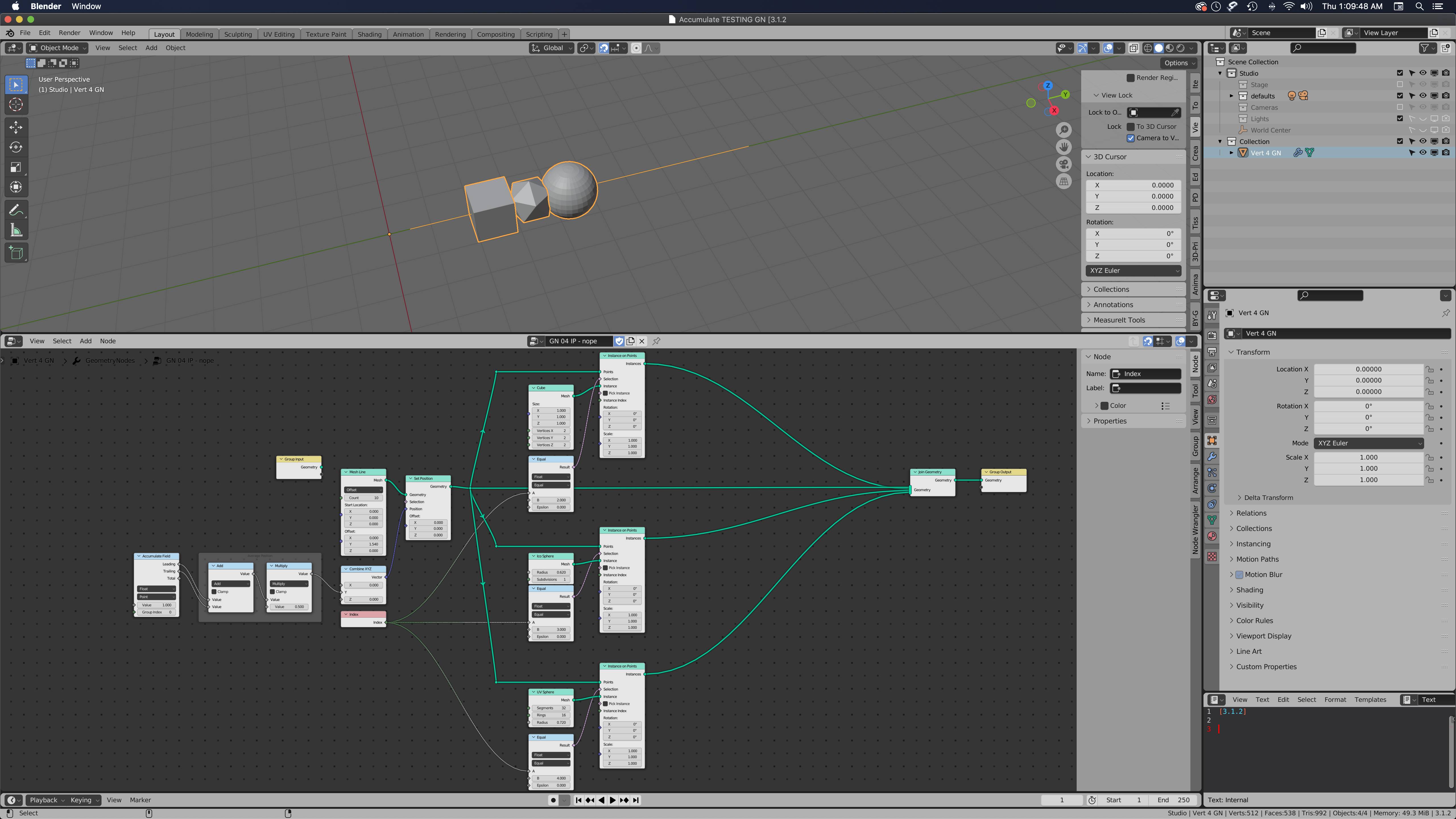Click the viewport pan hand gizmo
The image size is (1456, 819).
(1064, 147)
